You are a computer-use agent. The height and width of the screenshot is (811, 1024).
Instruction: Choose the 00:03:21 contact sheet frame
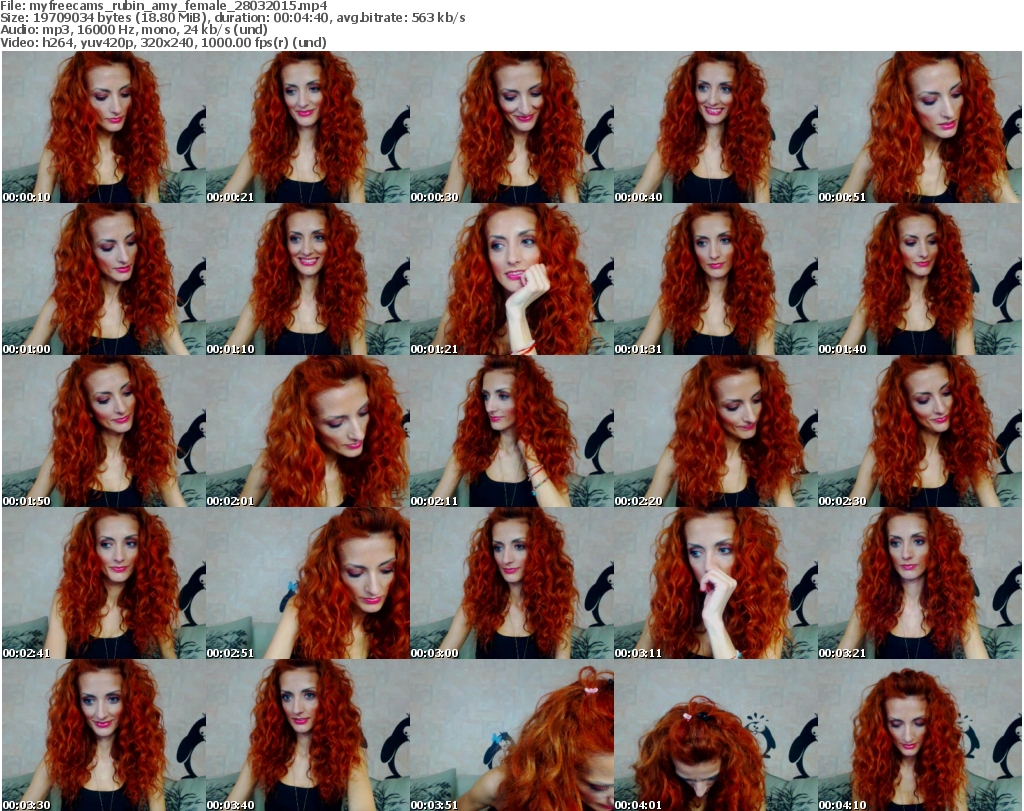pyautogui.click(x=919, y=583)
